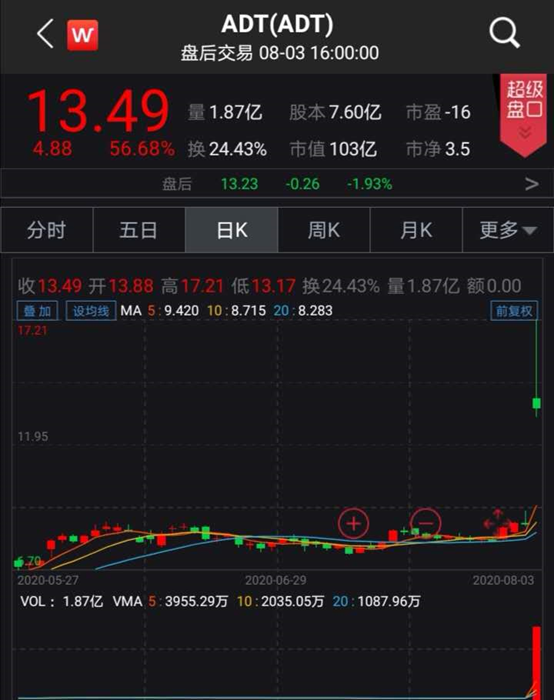Tap 市盈 -16 value
554x700 pixels.
(x=438, y=112)
